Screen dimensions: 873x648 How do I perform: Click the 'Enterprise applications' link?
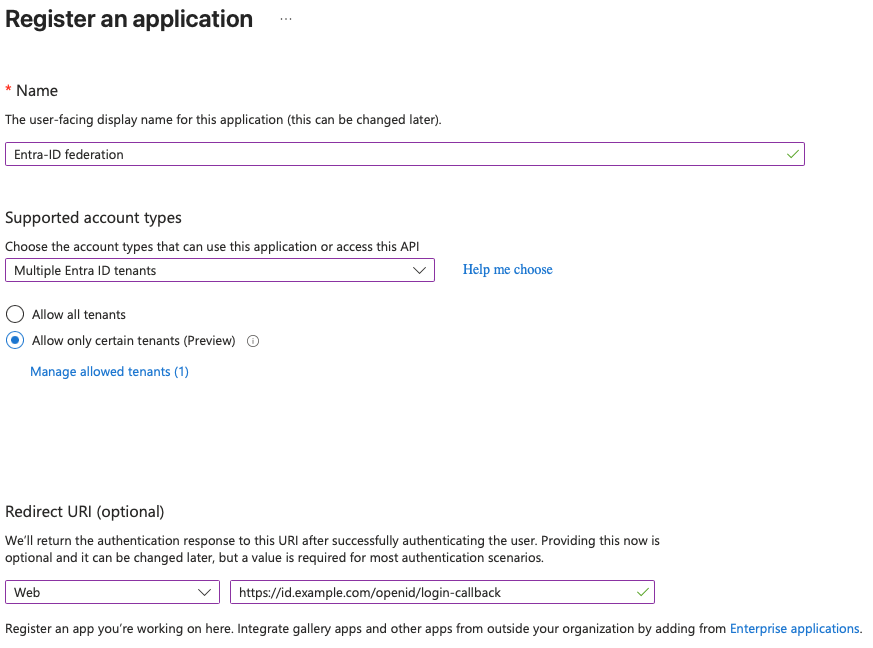795,628
